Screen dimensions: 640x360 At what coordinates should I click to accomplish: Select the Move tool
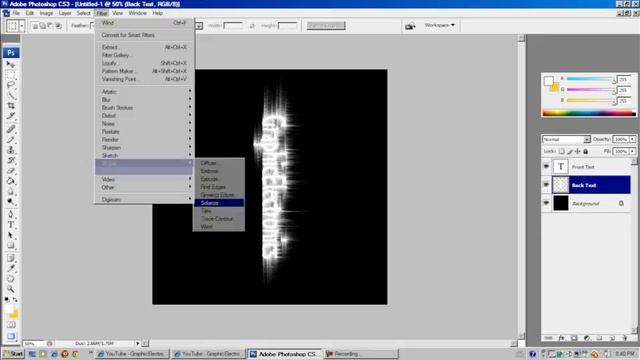click(11, 64)
